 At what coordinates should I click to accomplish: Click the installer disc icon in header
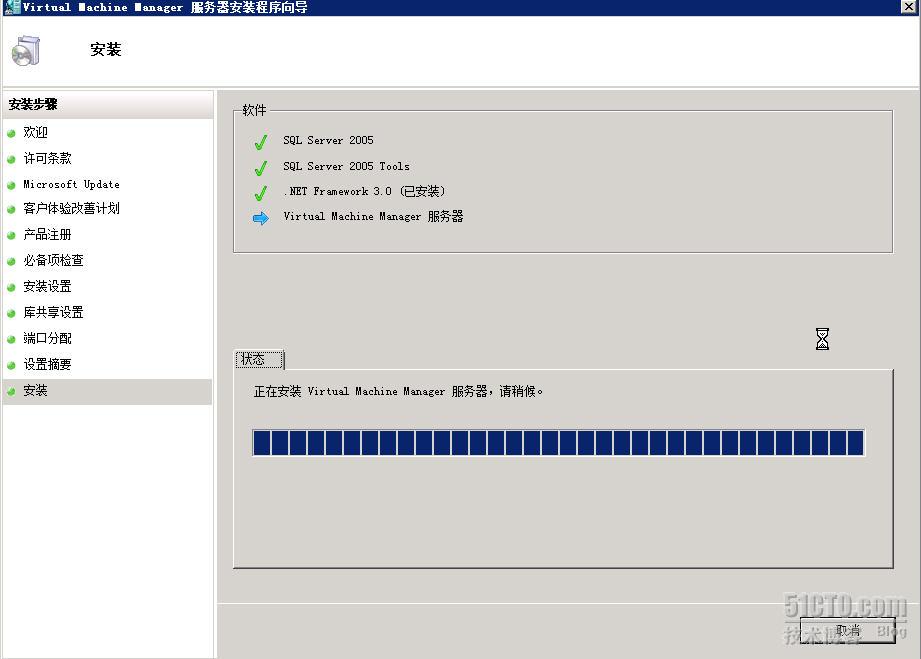tap(25, 51)
